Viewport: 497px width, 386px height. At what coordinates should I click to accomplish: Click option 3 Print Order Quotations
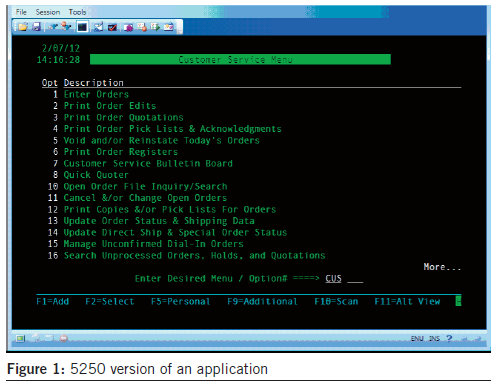coord(123,117)
